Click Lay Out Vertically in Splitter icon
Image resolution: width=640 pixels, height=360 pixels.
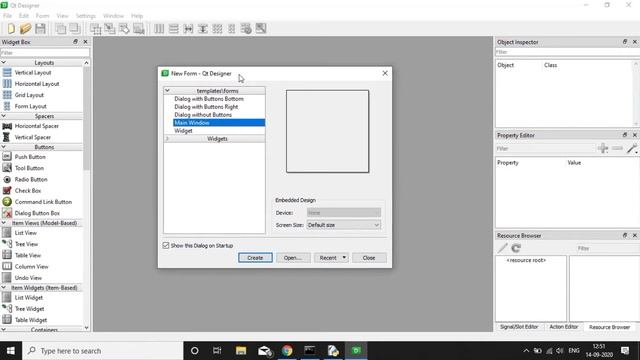pos(203,29)
